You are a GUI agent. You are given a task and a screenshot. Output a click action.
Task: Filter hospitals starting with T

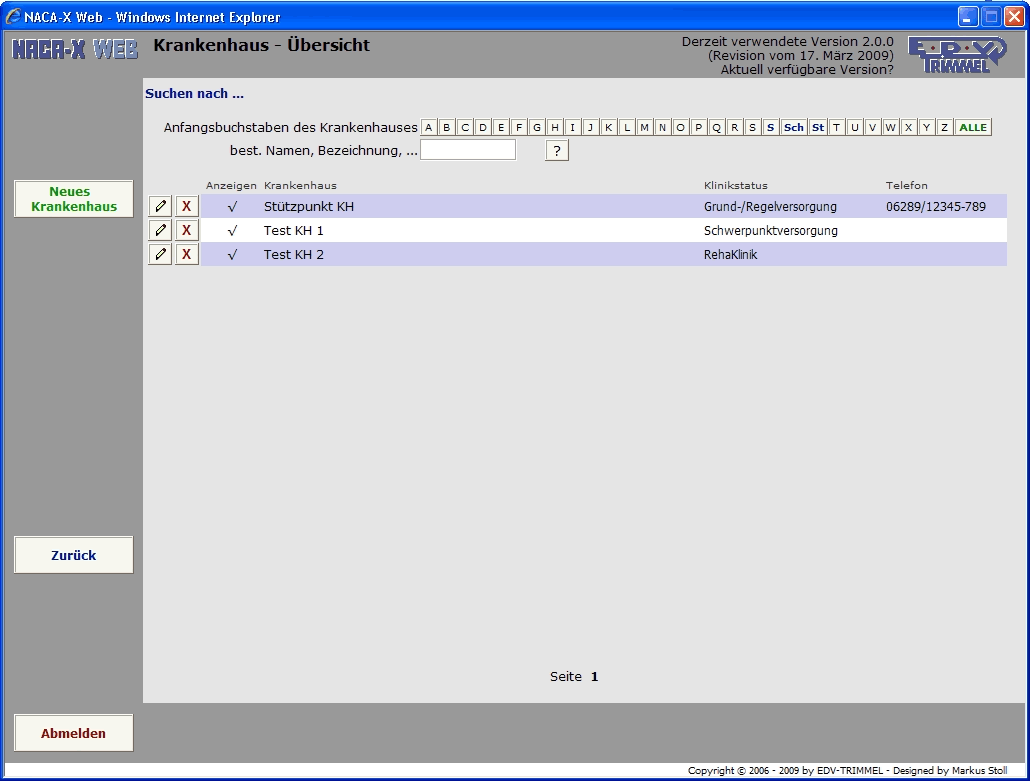coord(837,127)
